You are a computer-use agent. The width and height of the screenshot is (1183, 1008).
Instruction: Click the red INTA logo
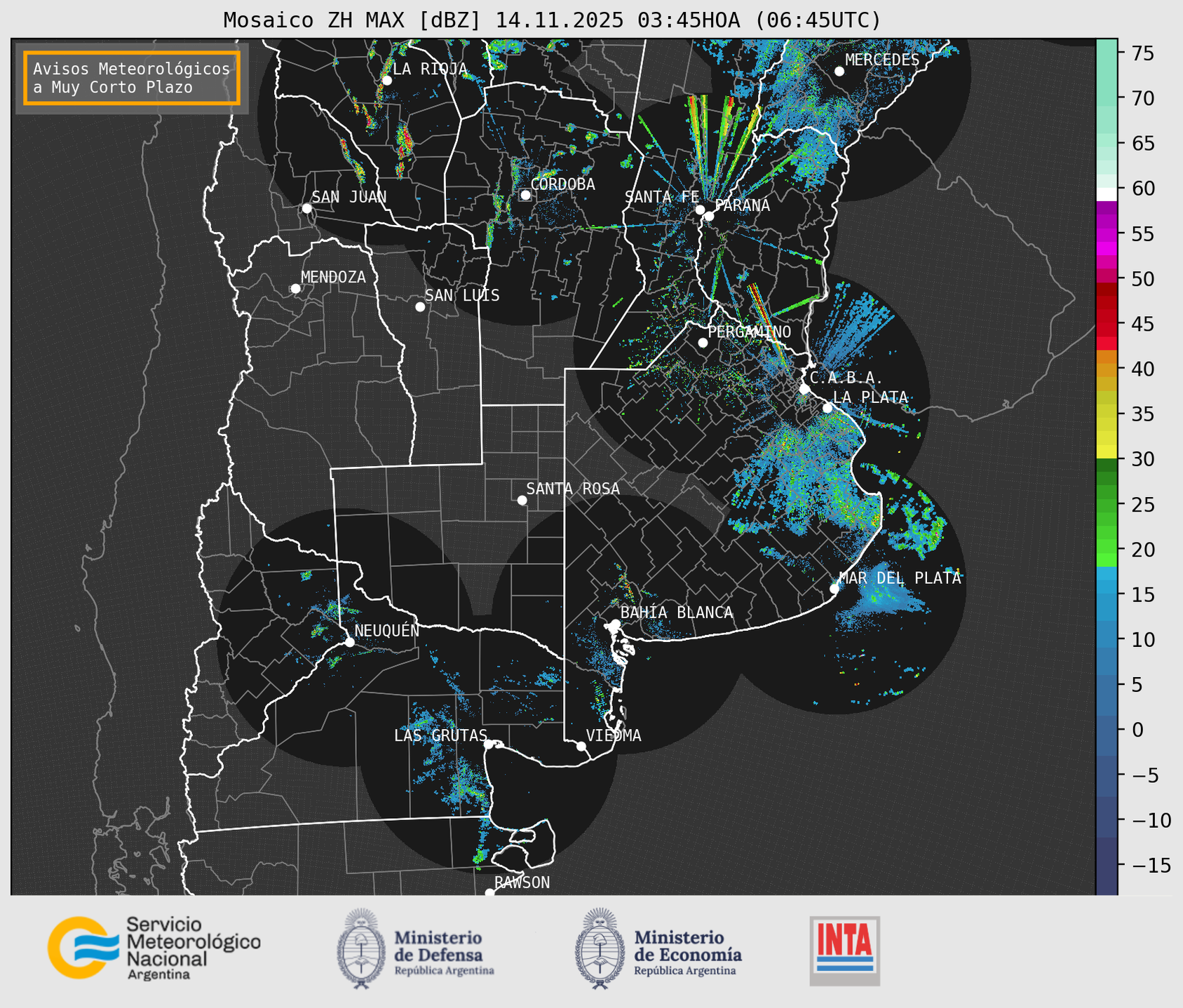pos(844,950)
